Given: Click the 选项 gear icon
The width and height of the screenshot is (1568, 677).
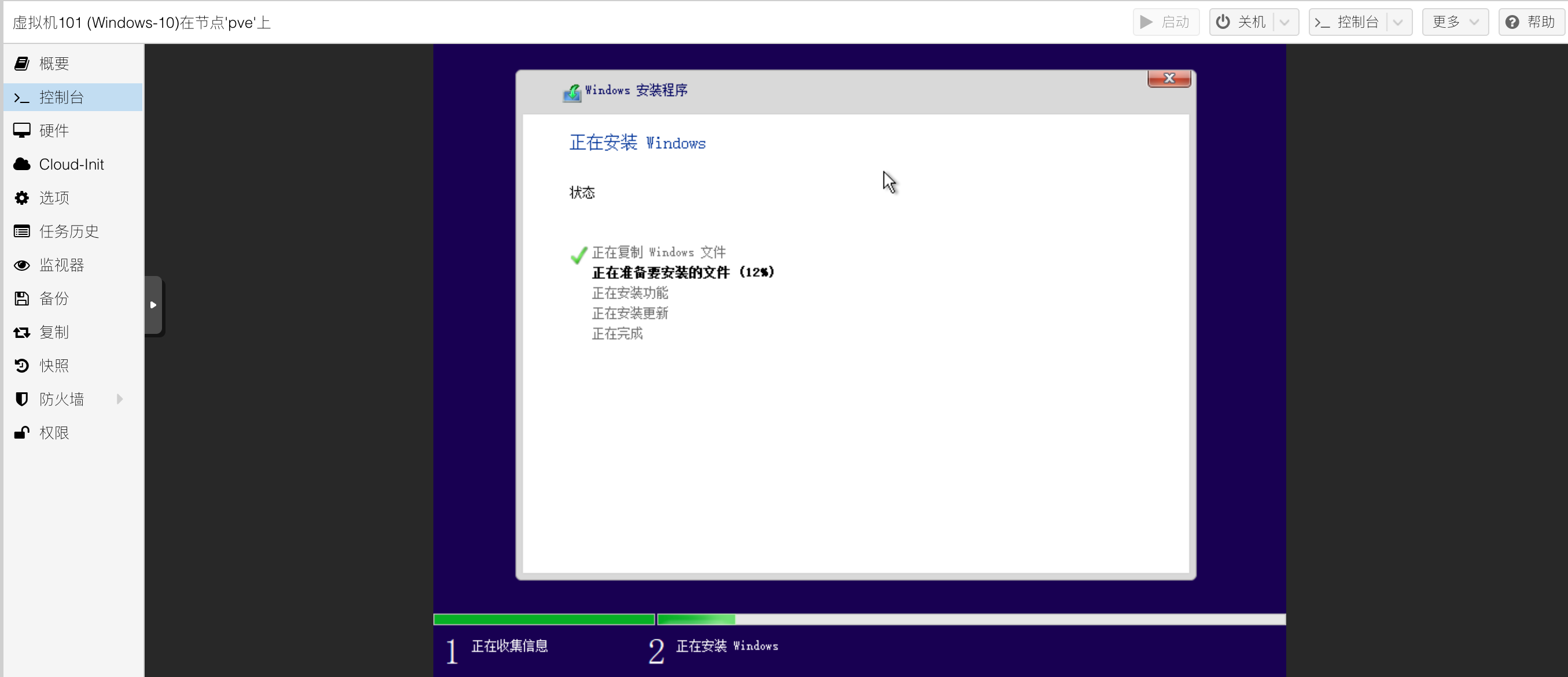Looking at the screenshot, I should pyautogui.click(x=22, y=198).
